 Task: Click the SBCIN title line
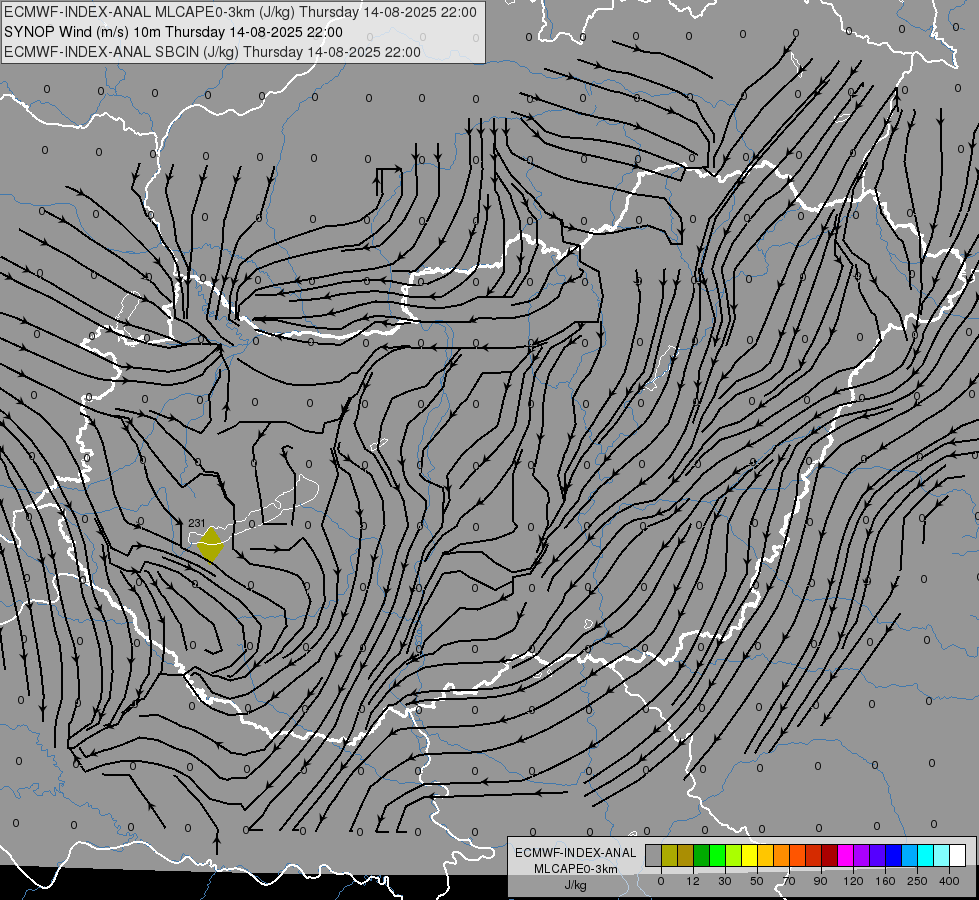pyautogui.click(x=212, y=52)
